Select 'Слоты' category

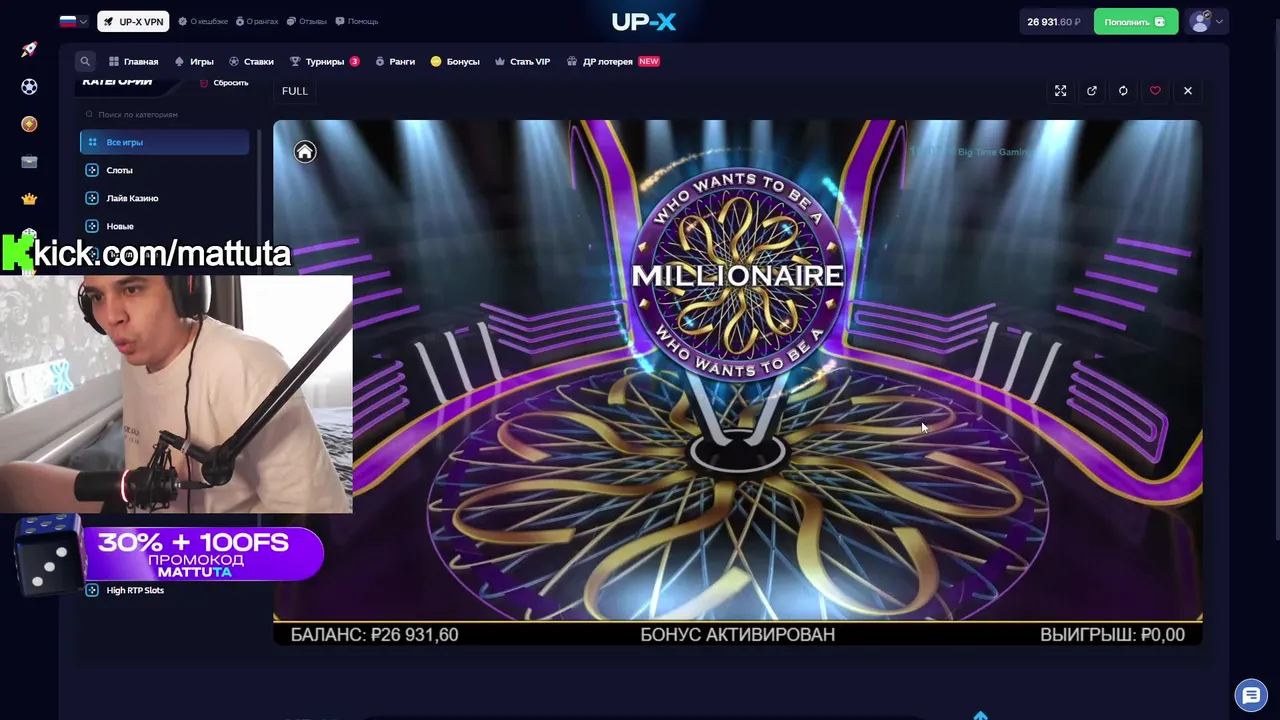165,170
